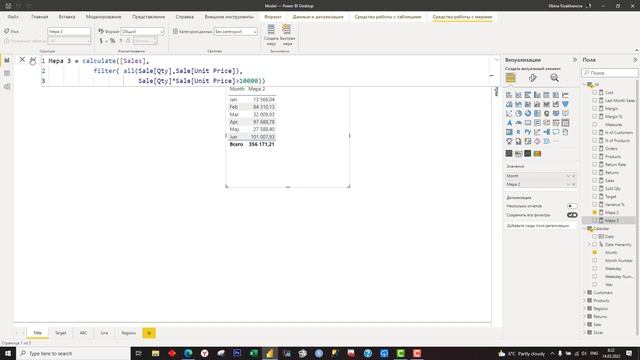Viewport: 640px width, 360px height.
Task: Check the Cost measure checkbox
Action: point(594,93)
